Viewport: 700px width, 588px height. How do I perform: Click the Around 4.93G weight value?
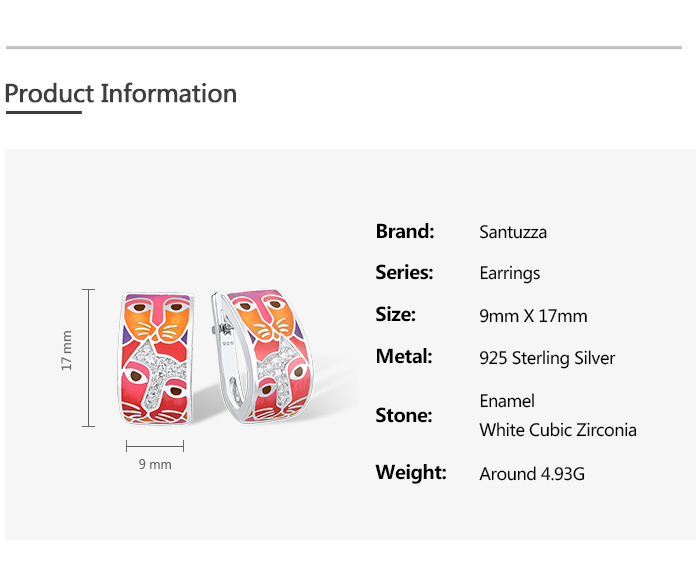pos(532,474)
